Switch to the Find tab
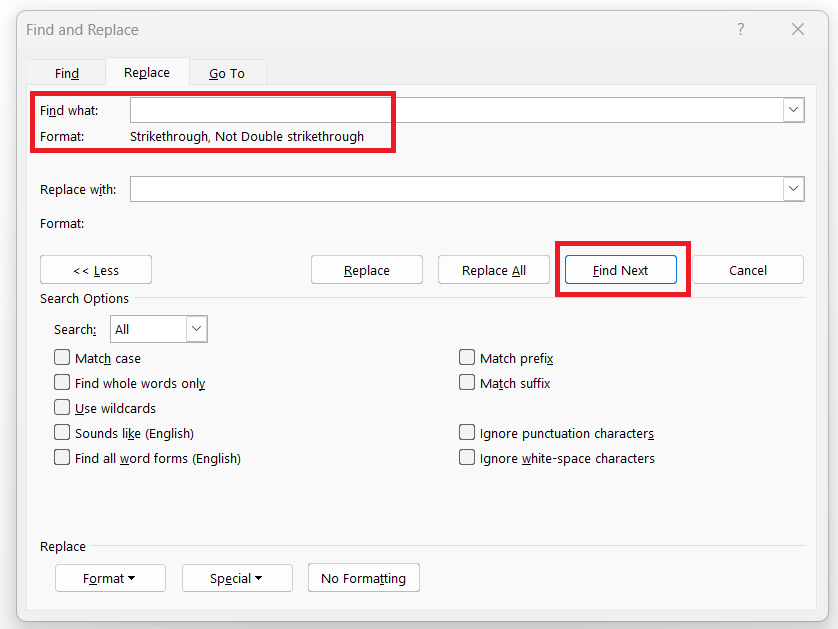Screen dimensions: 838x629 67,73
